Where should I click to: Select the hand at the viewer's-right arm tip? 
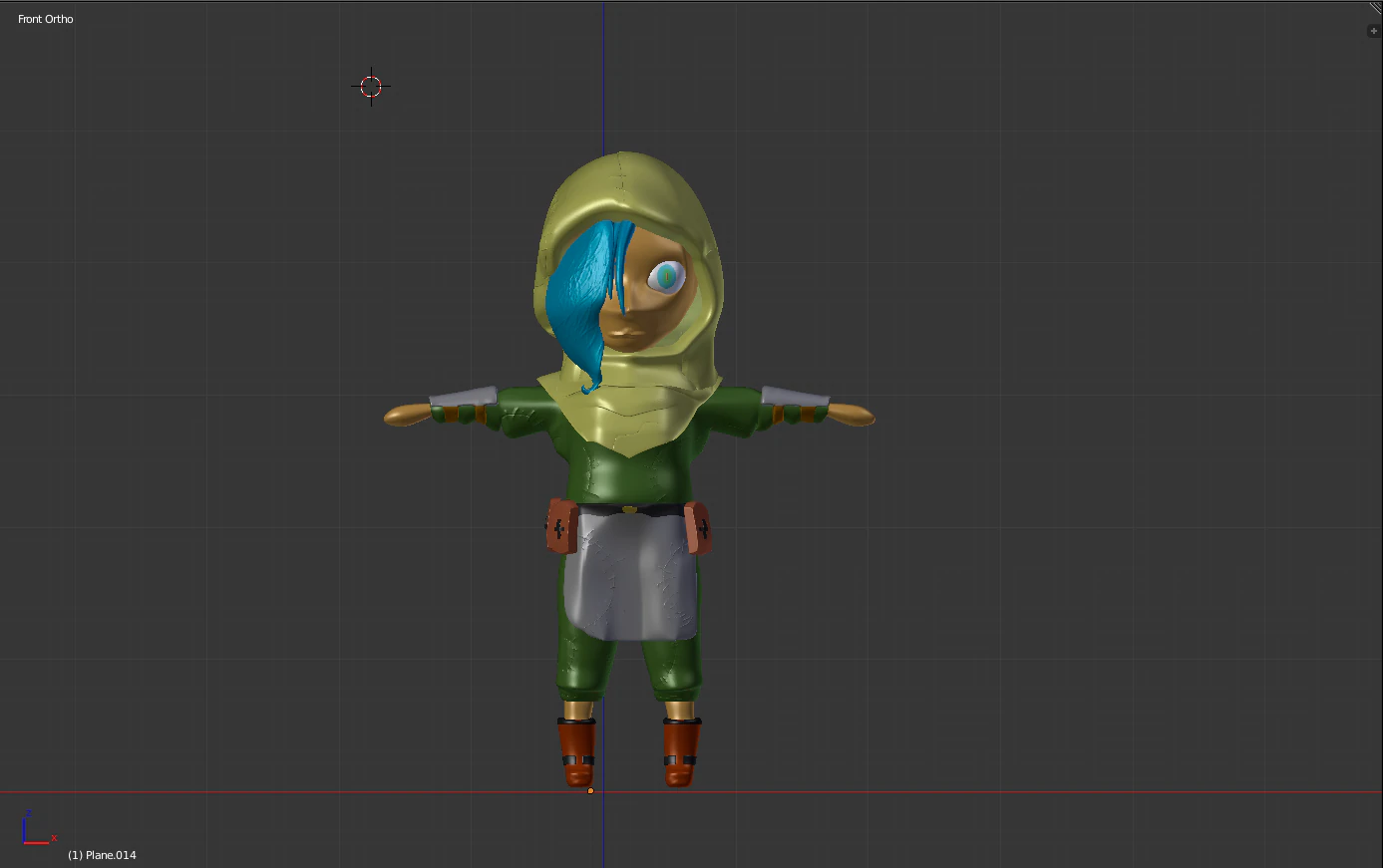coord(850,415)
